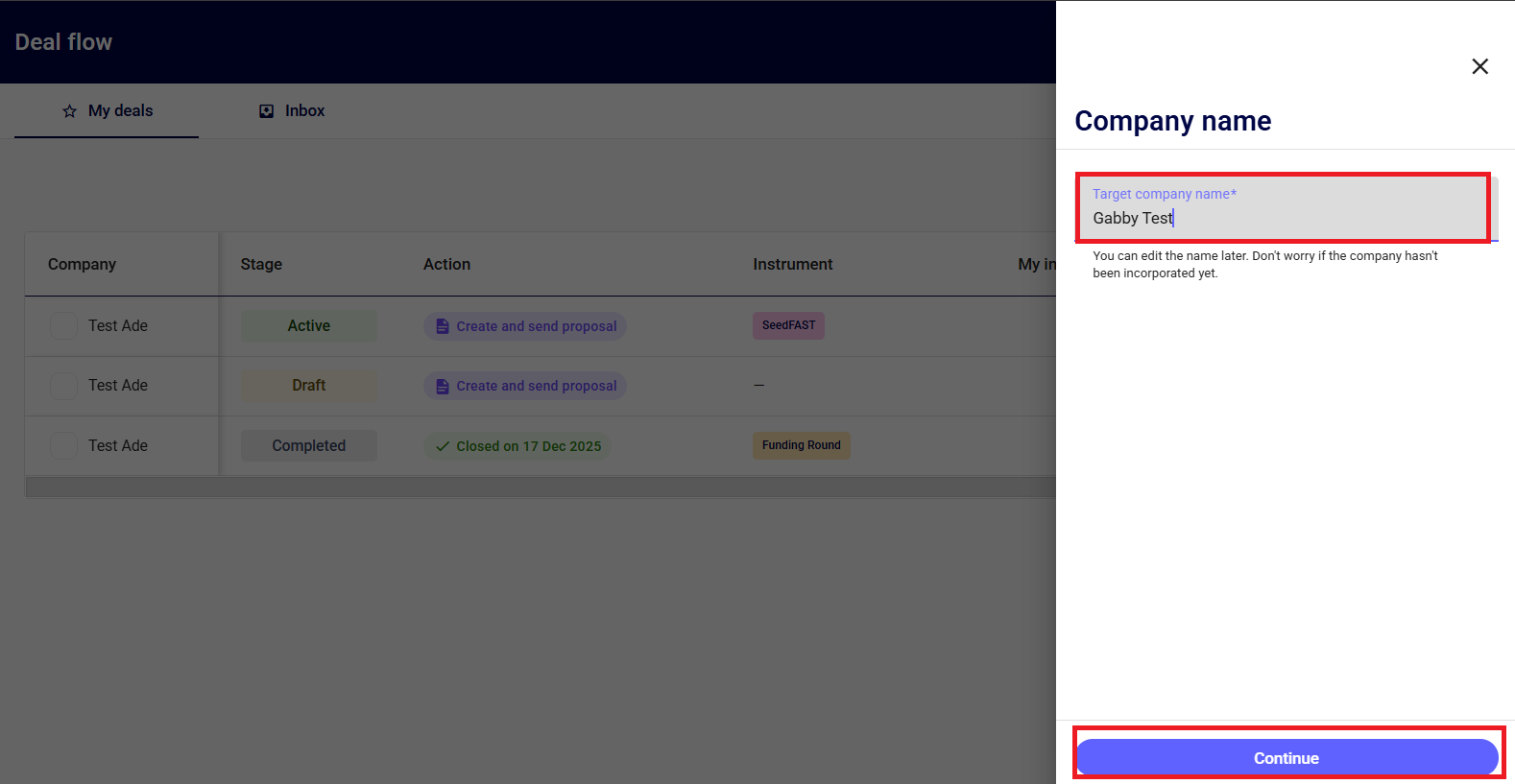This screenshot has height=784, width=1515.
Task: Open the Inbox tab
Action: (x=293, y=111)
